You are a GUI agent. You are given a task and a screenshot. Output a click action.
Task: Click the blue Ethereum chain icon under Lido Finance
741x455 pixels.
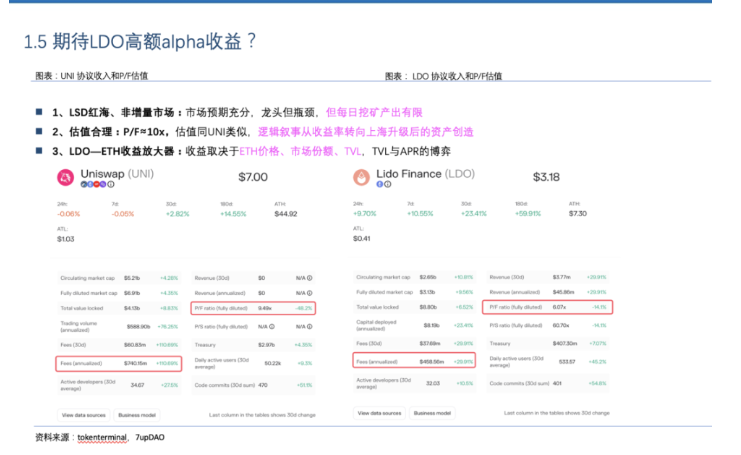click(x=379, y=184)
